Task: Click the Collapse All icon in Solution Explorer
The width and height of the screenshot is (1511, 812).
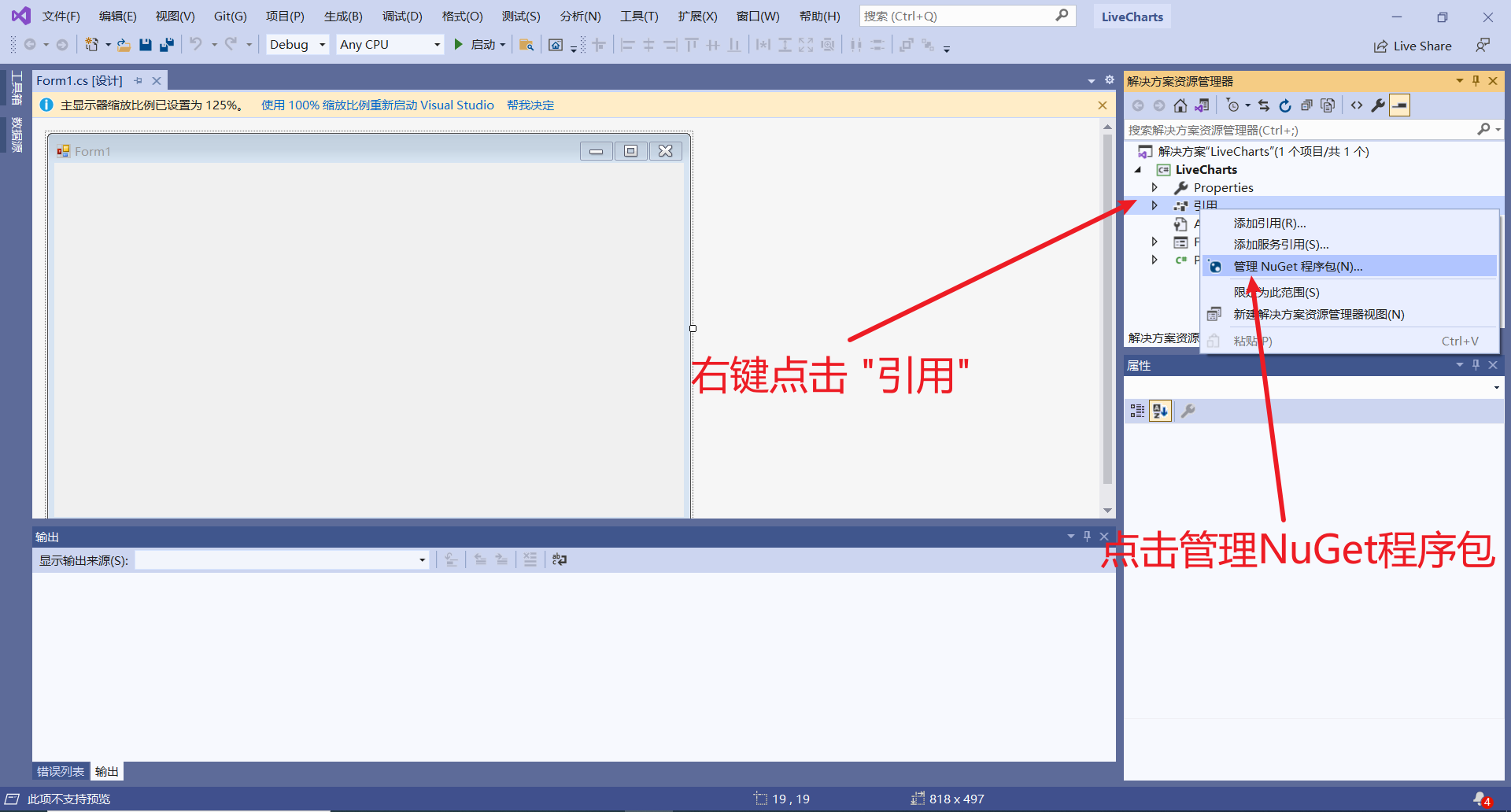Action: click(x=1306, y=105)
